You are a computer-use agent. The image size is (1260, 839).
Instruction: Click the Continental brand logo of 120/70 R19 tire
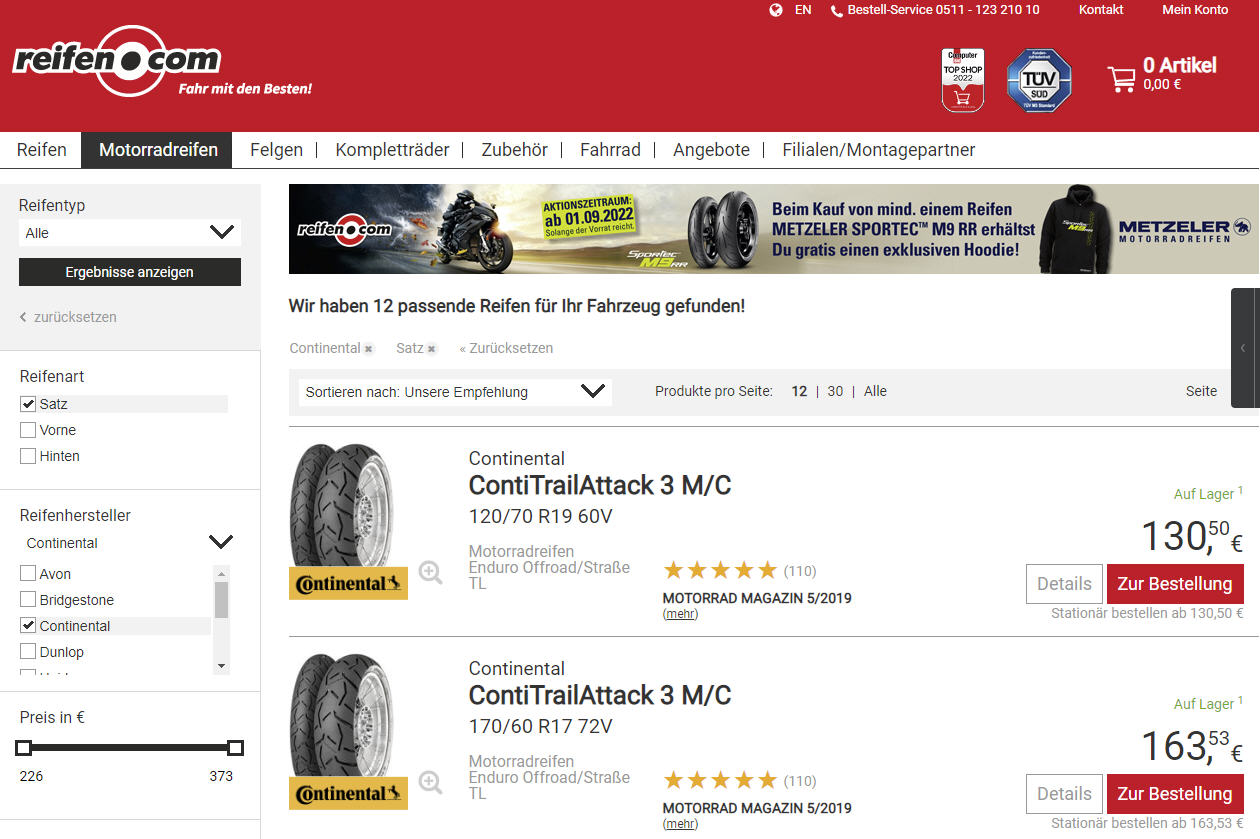coord(348,583)
